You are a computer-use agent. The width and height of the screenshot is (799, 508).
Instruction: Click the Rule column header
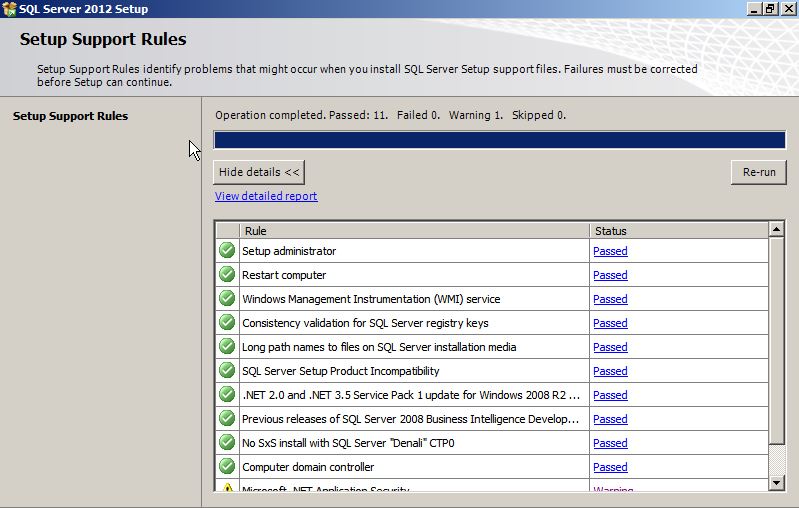[414, 231]
